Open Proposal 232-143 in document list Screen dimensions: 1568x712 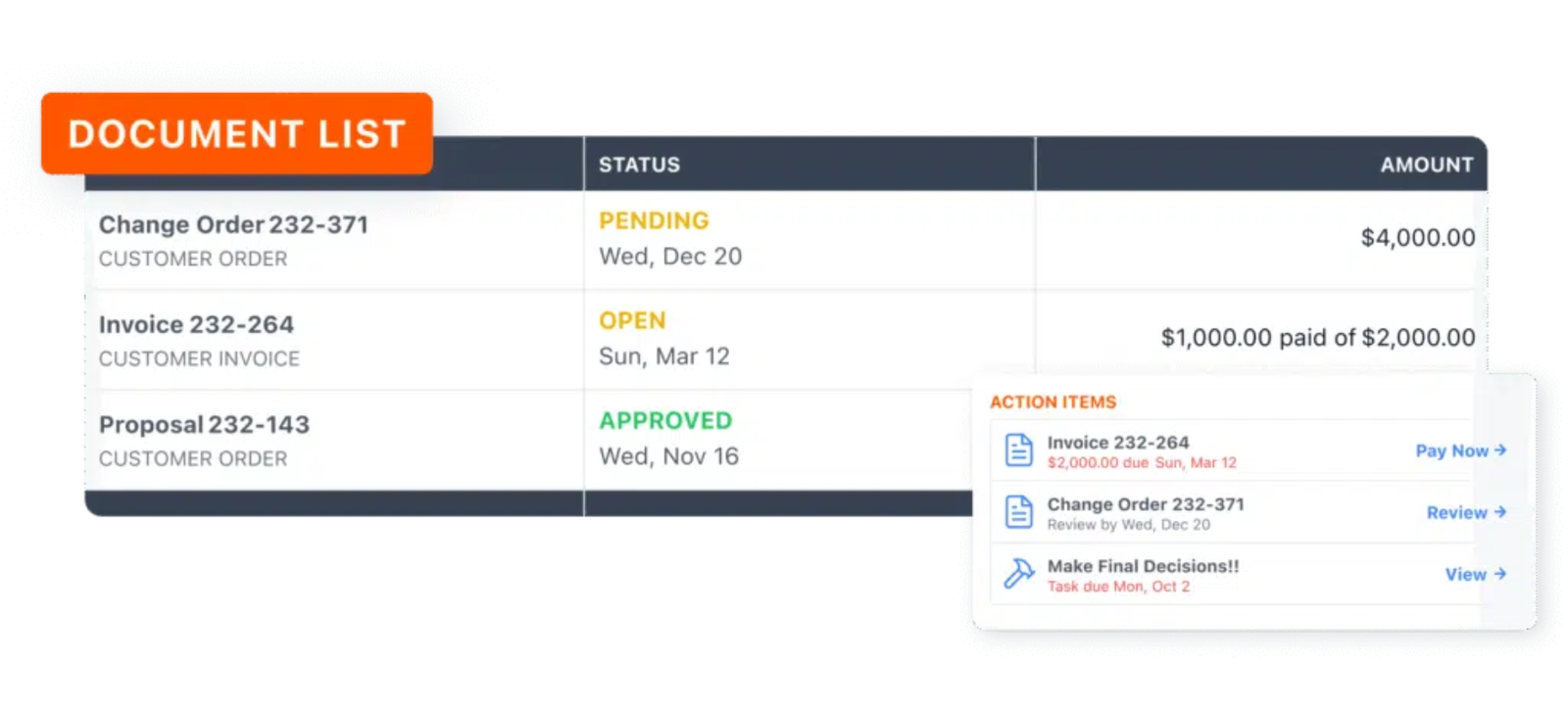tap(204, 425)
